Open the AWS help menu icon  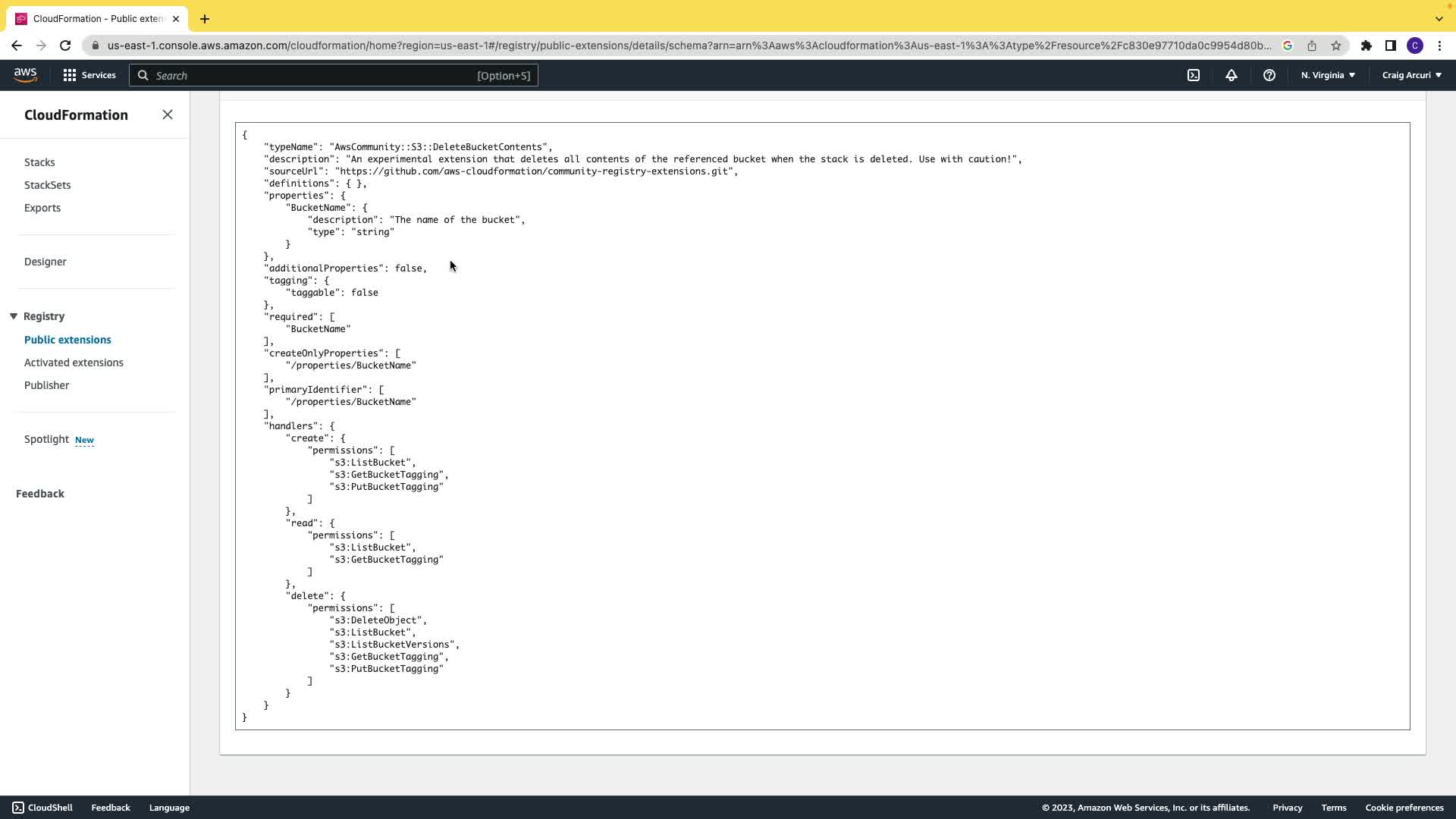pos(1269,75)
